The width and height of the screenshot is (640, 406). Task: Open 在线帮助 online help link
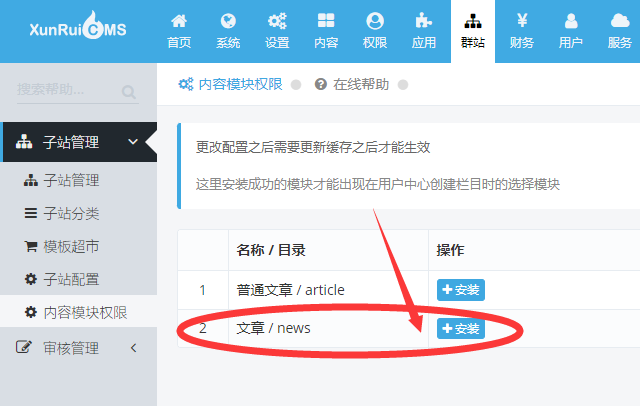(361, 84)
